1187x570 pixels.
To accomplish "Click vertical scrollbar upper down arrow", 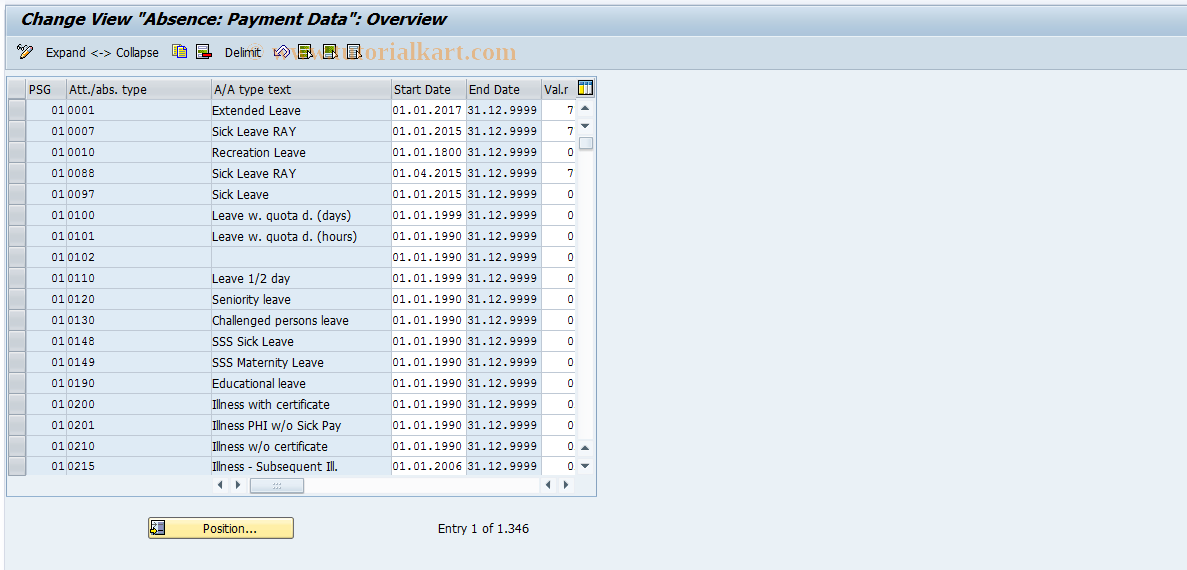I will [x=585, y=126].
